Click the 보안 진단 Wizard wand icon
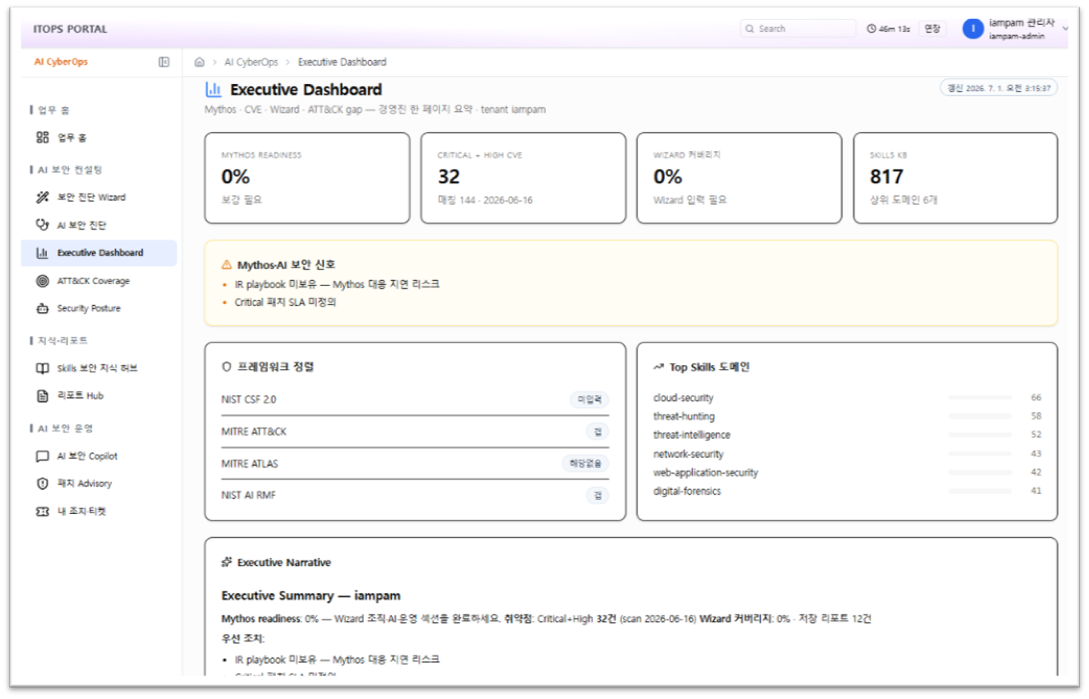 [x=42, y=197]
